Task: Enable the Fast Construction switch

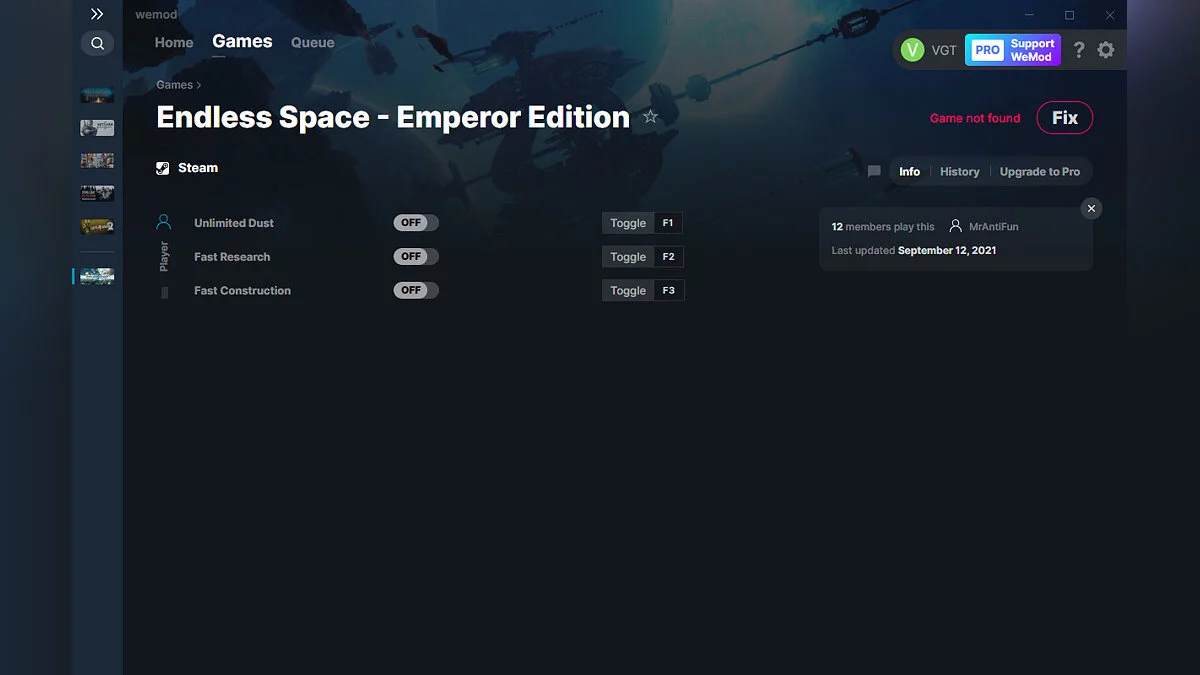Action: point(415,290)
